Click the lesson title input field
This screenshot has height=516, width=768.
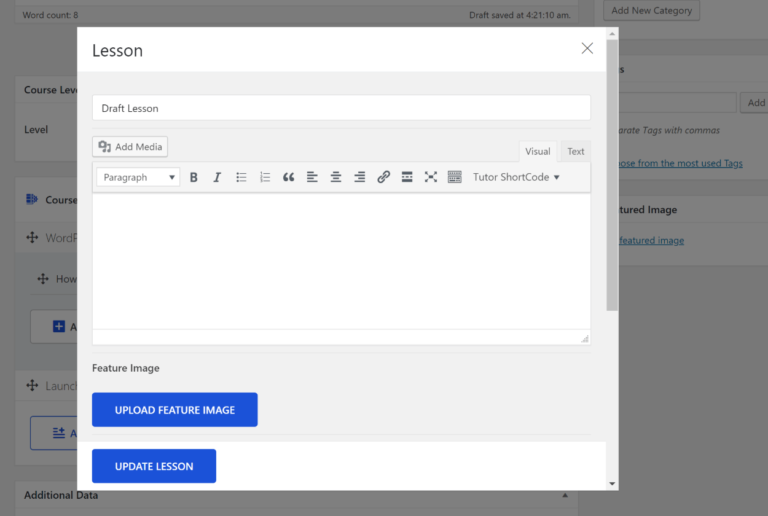(x=341, y=108)
